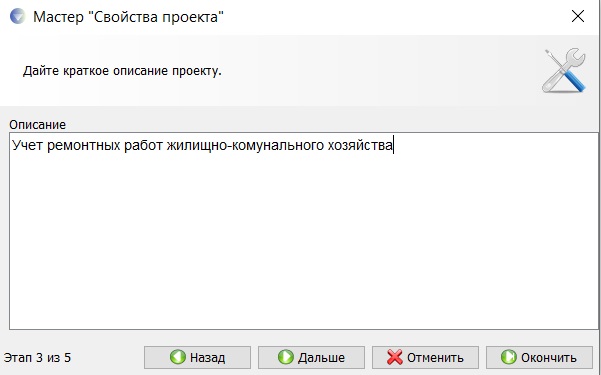Place cursor in word жилищно-комунального

pyautogui.click(x=245, y=146)
